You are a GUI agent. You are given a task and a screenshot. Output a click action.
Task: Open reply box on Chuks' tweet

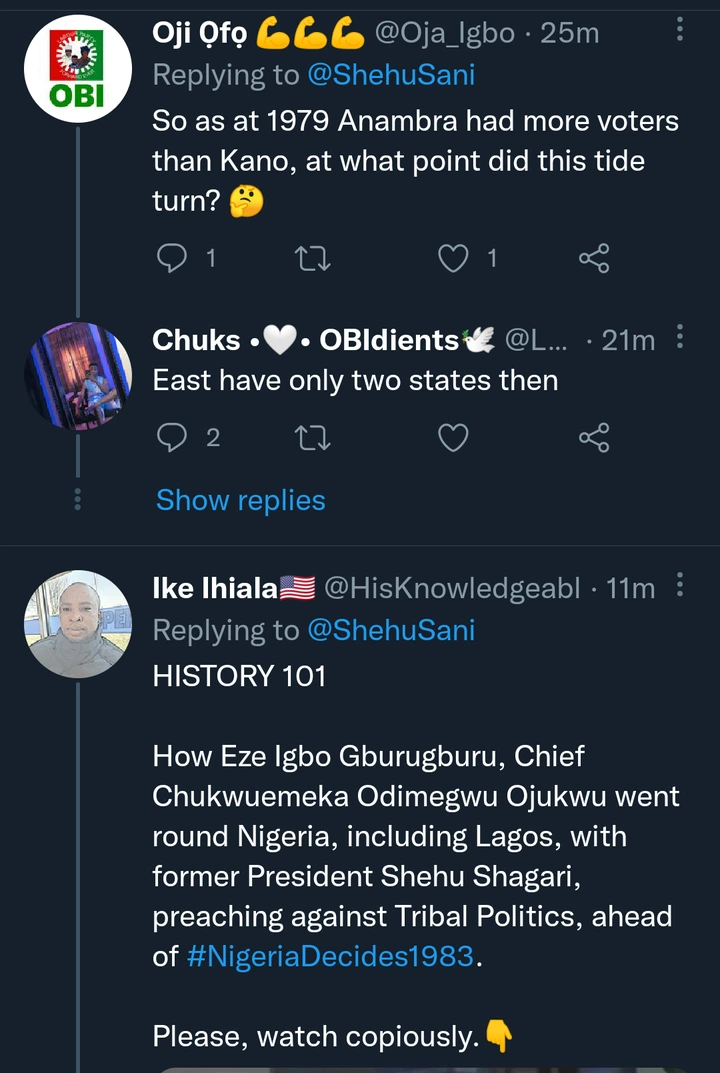point(171,437)
